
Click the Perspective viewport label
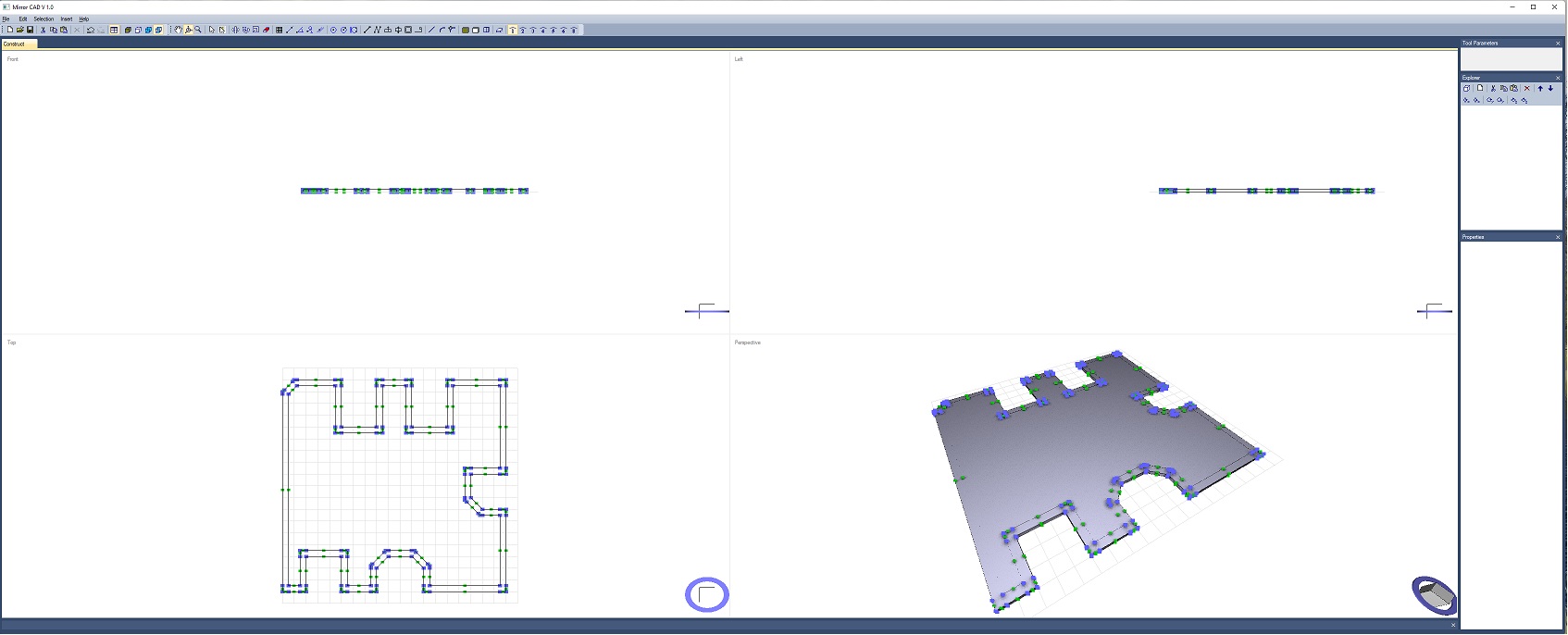[x=748, y=342]
